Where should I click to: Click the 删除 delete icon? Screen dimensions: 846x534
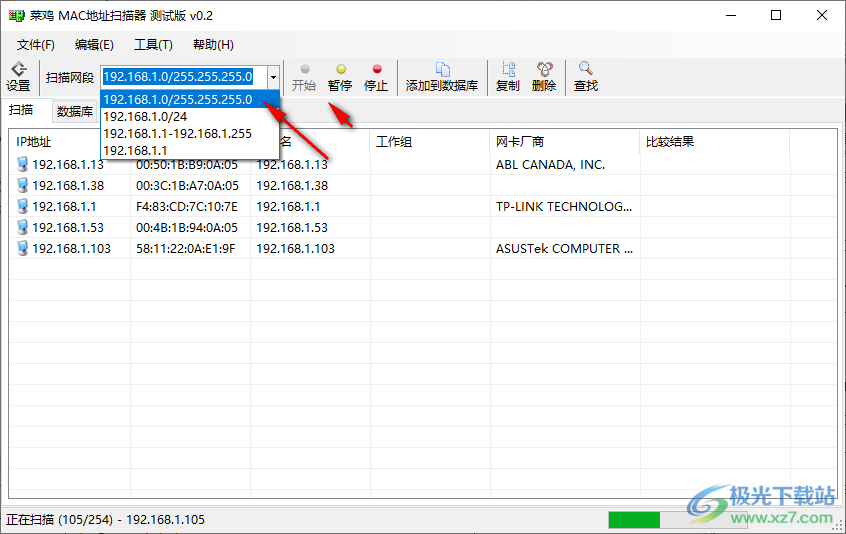(544, 77)
